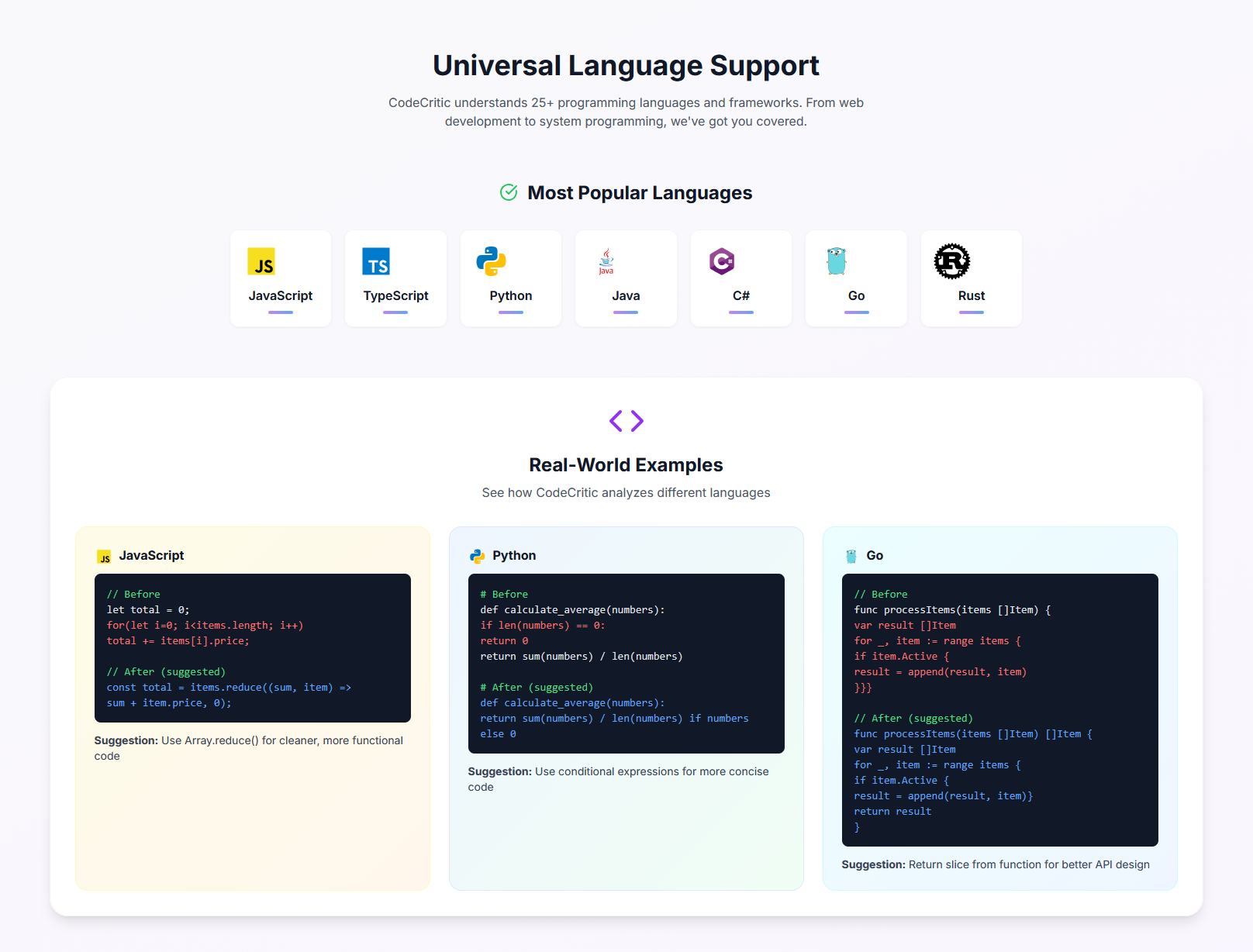Select the JavaScript card from Most Popular Languages
The height and width of the screenshot is (952, 1253).
pos(280,278)
